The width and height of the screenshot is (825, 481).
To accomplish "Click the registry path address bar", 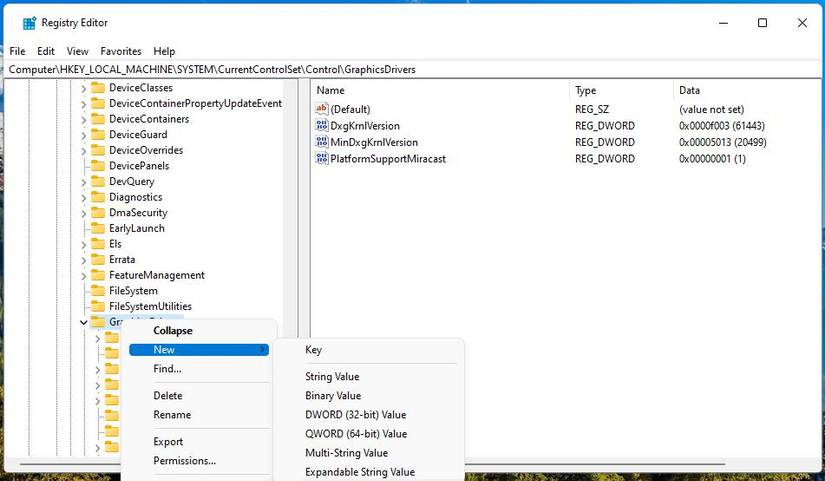I will tap(412, 69).
